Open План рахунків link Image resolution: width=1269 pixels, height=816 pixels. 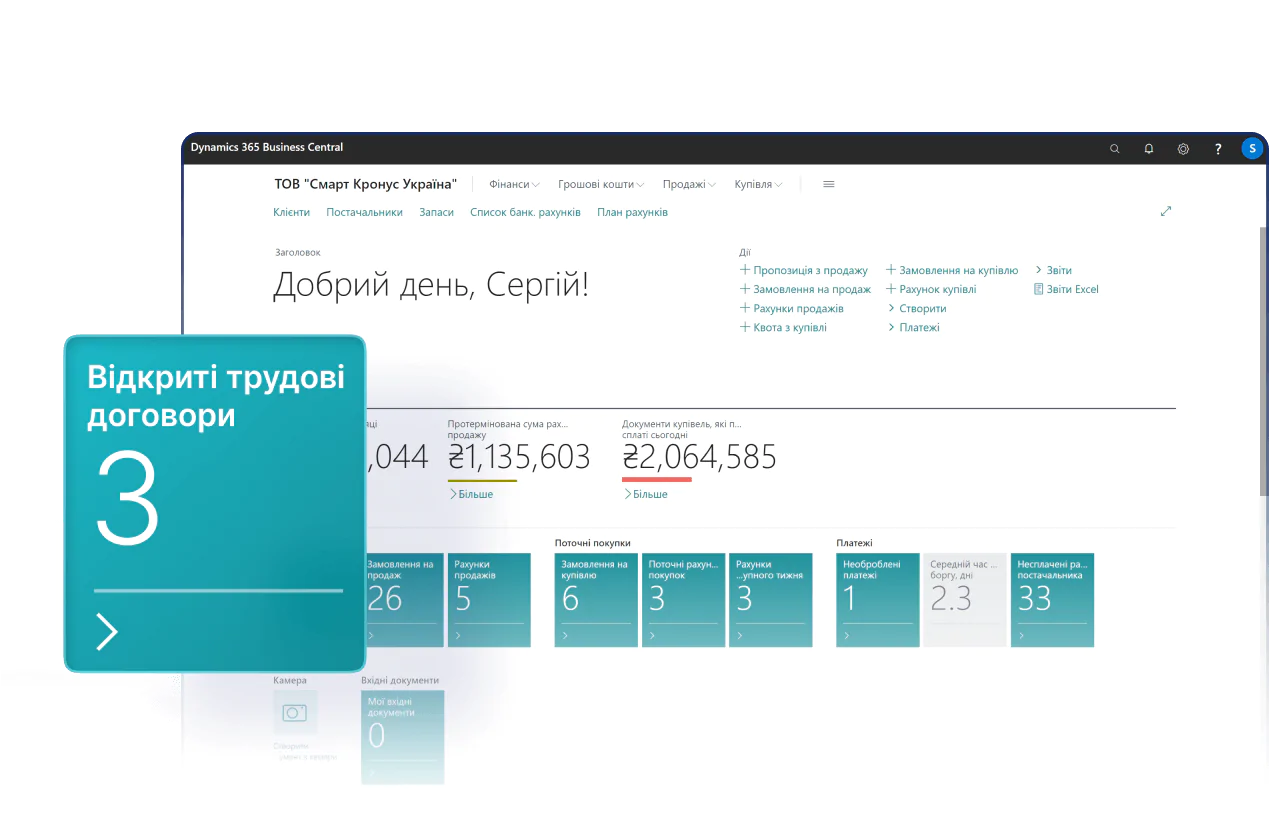coord(632,212)
